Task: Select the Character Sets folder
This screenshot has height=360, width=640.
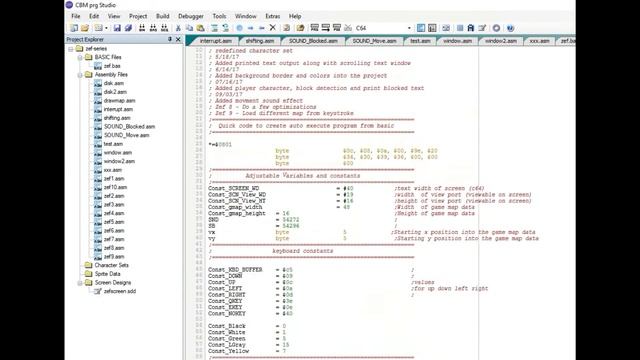Action: pos(111,265)
